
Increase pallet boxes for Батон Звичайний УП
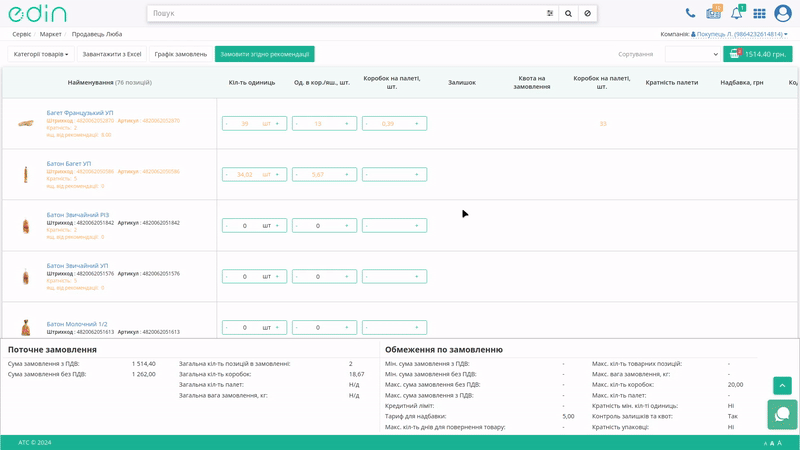click(417, 277)
